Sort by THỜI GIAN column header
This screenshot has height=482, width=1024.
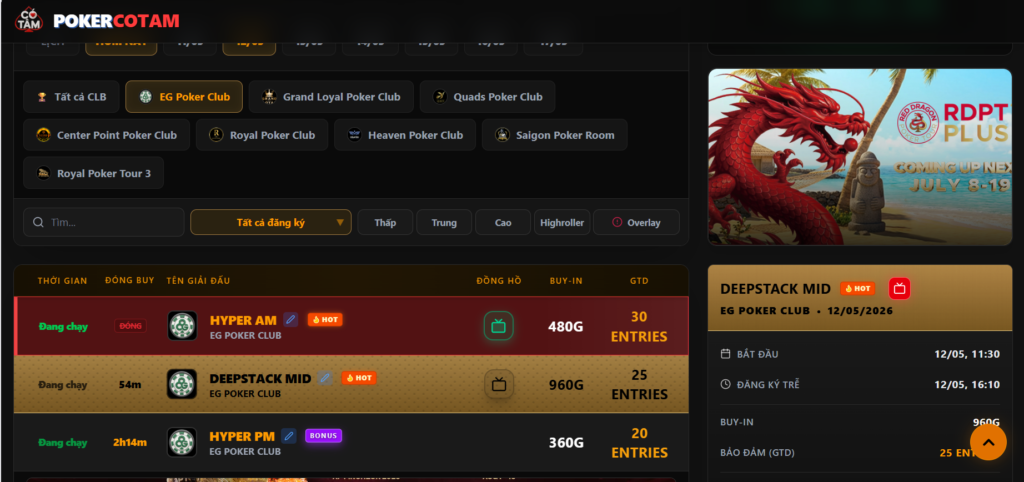[63, 281]
